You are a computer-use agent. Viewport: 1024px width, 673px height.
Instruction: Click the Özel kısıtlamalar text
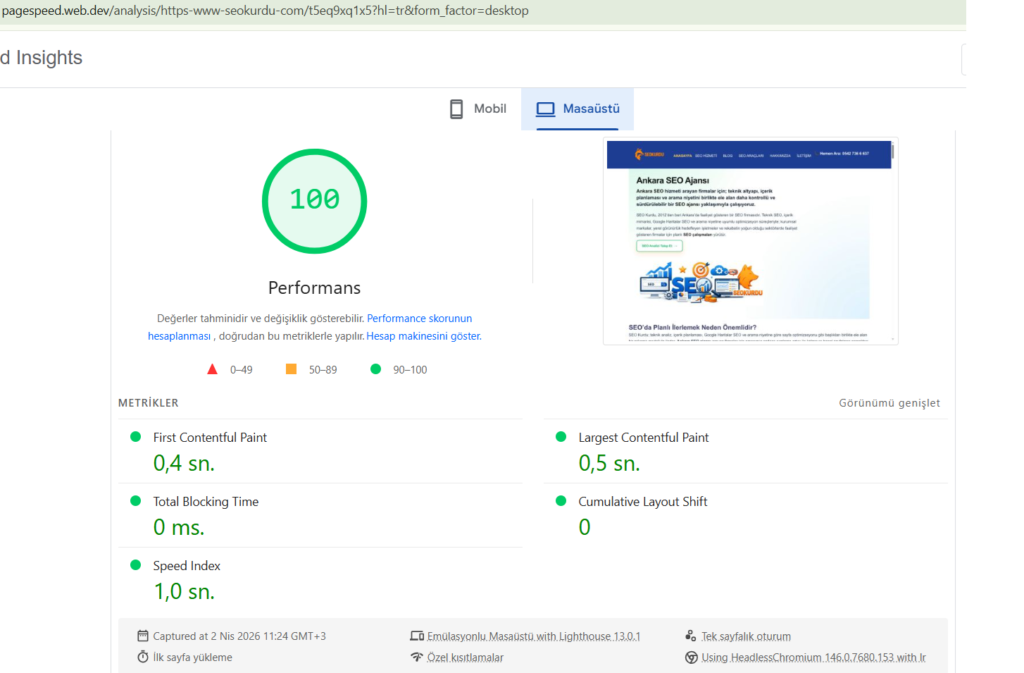coord(465,657)
